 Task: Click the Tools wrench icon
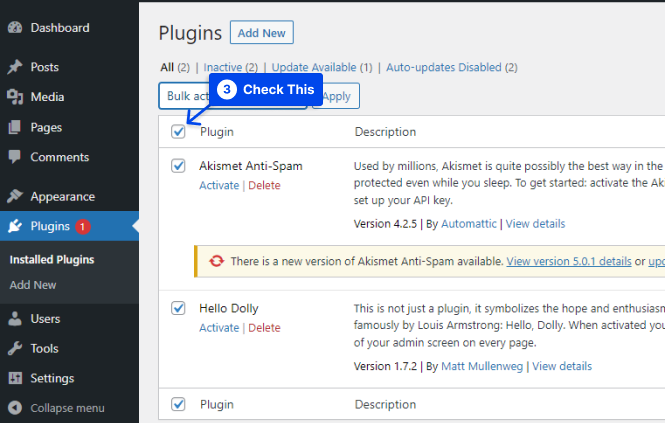15,349
